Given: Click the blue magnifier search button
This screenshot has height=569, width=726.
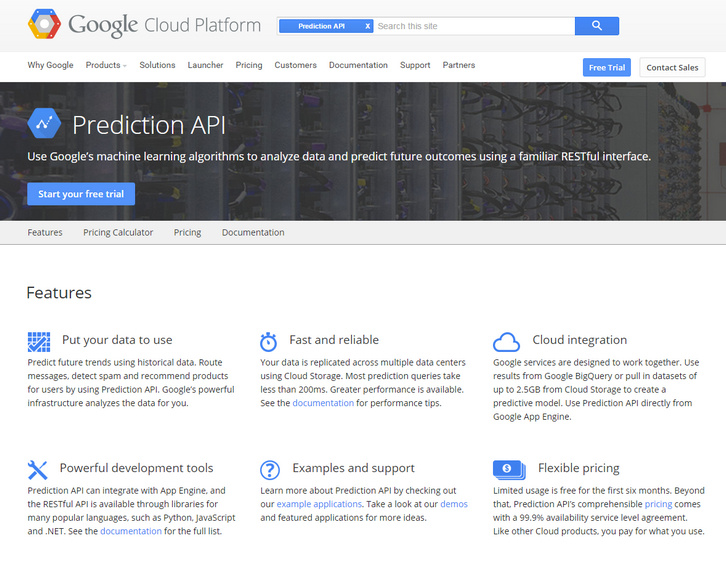Looking at the screenshot, I should point(597,26).
